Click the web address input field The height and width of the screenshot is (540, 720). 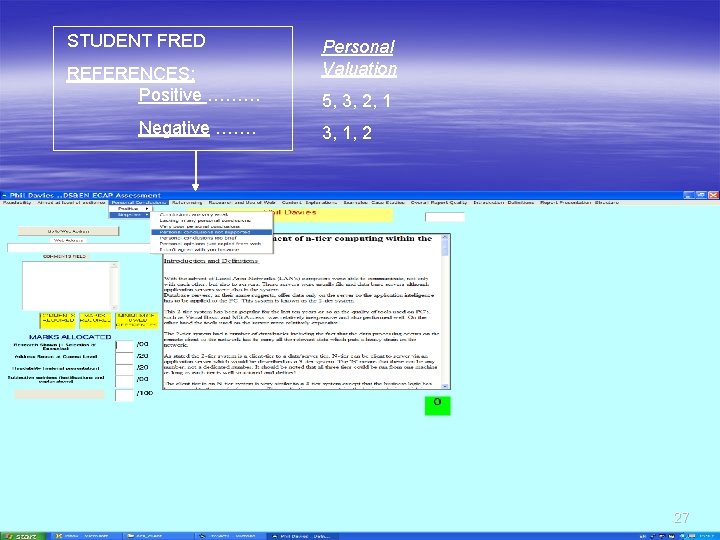tap(79, 248)
